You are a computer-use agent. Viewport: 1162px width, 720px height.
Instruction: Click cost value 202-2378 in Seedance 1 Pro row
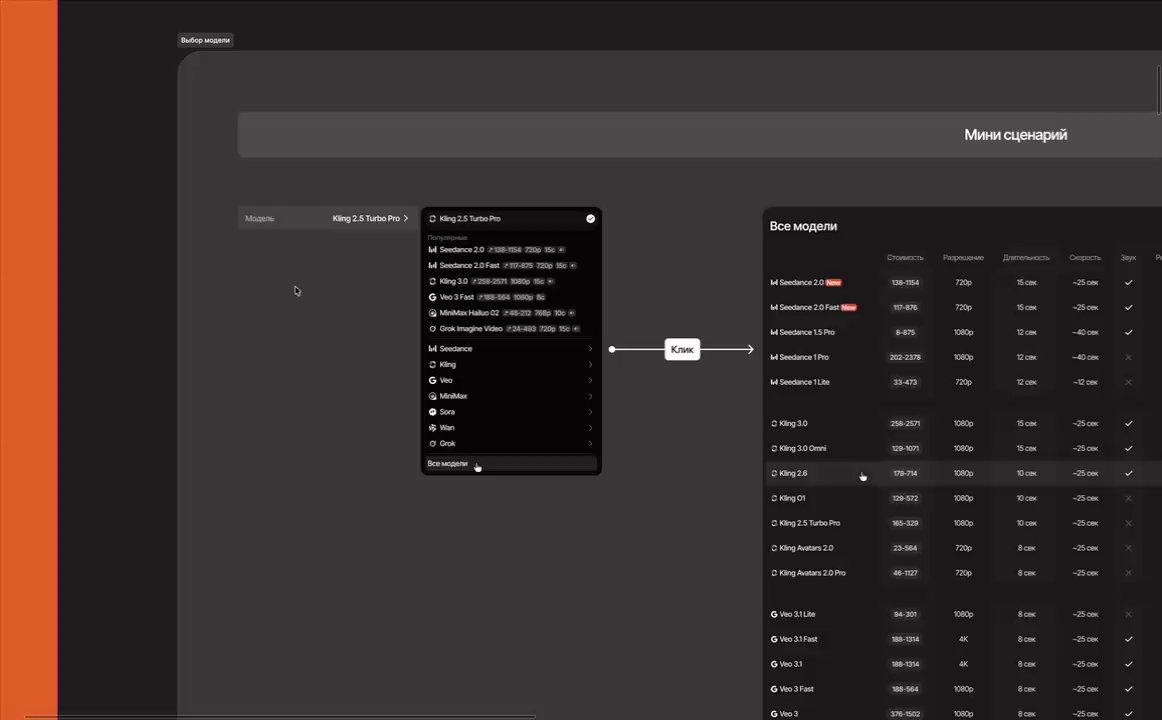[905, 357]
